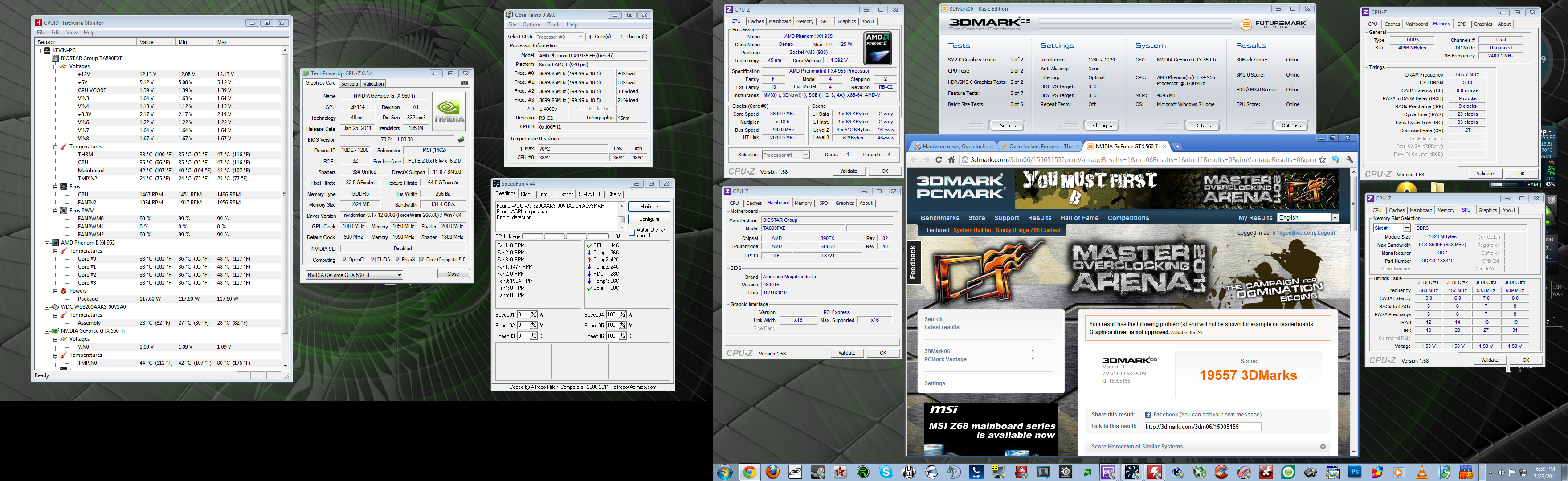Click the NVIDIA logo in GPU-Z

(449, 111)
